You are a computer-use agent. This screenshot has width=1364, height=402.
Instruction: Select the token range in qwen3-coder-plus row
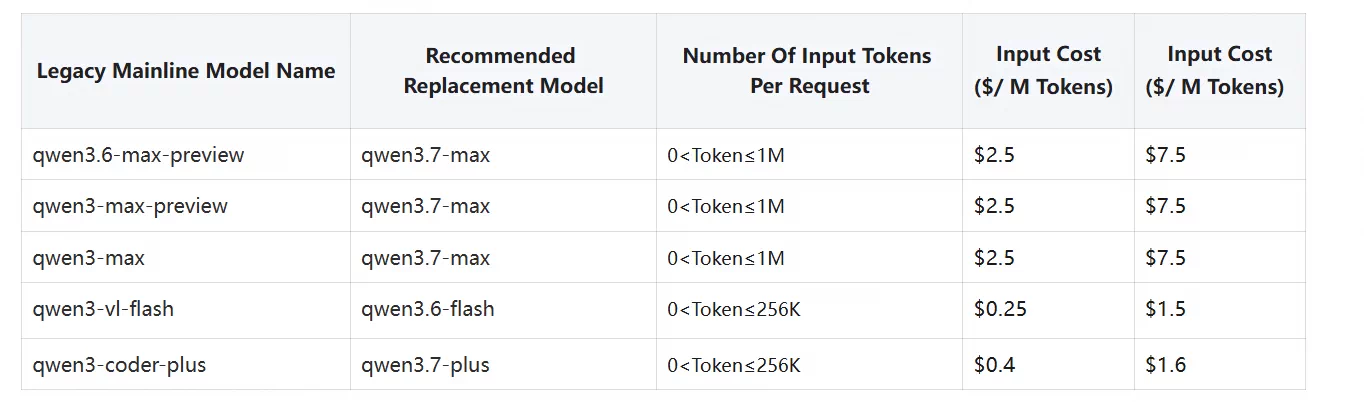(x=734, y=365)
